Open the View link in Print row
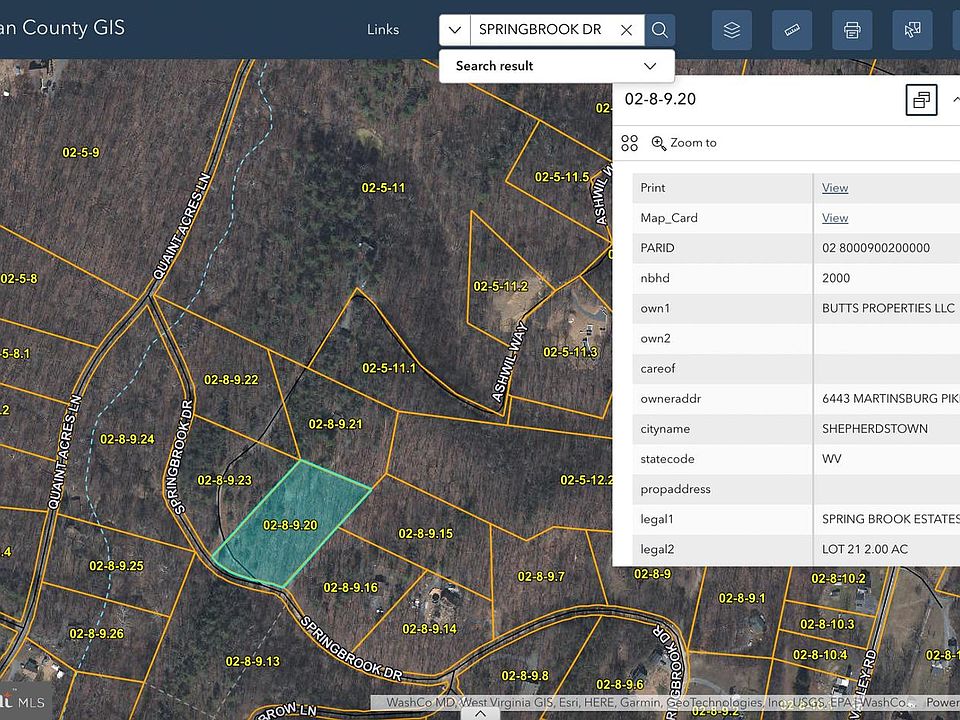The width and height of the screenshot is (960, 720). click(835, 188)
